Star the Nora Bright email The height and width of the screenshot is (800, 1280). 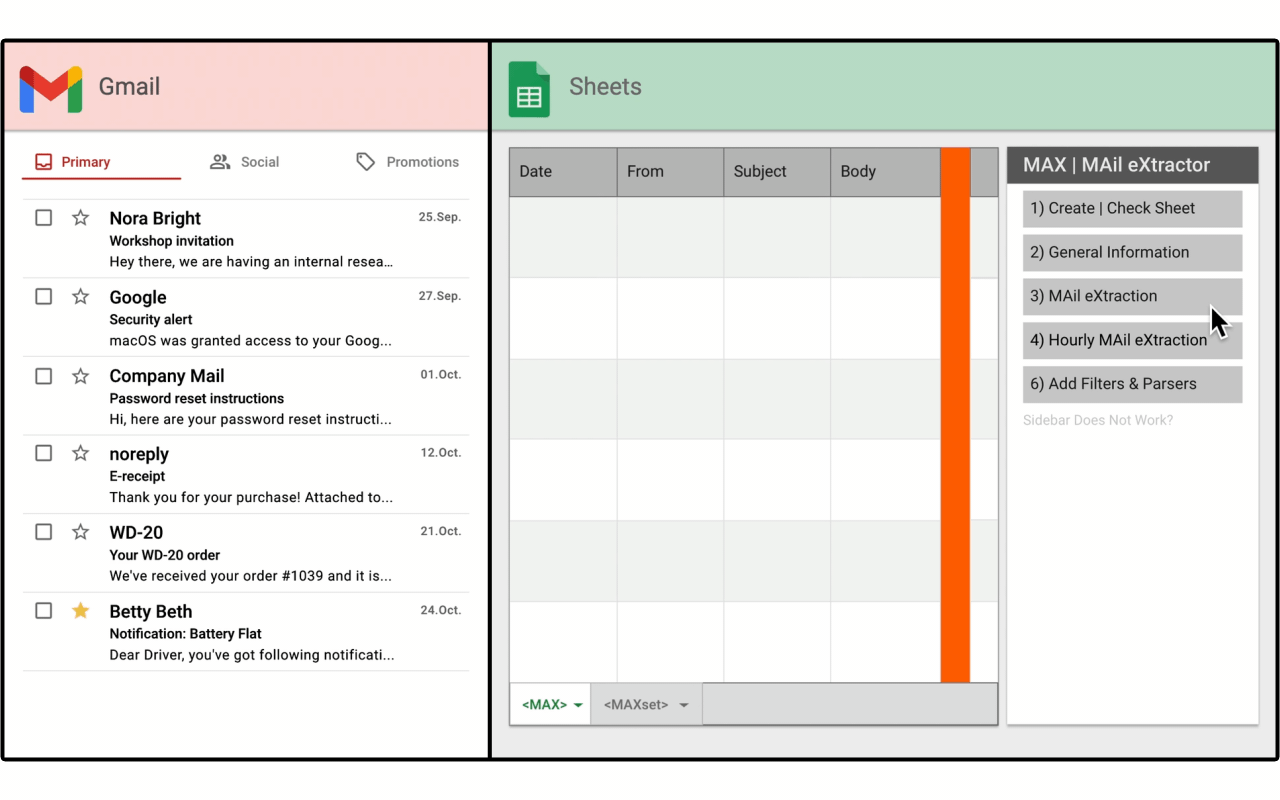tap(81, 218)
